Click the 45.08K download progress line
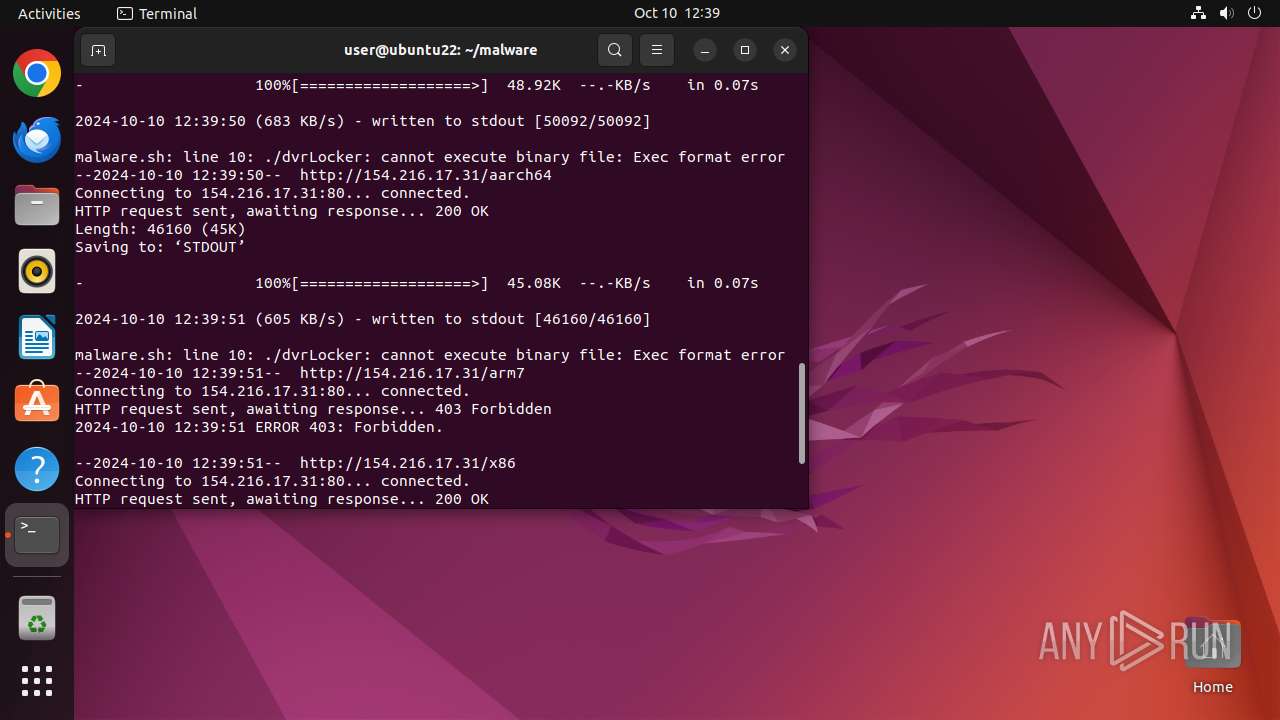 pos(417,283)
